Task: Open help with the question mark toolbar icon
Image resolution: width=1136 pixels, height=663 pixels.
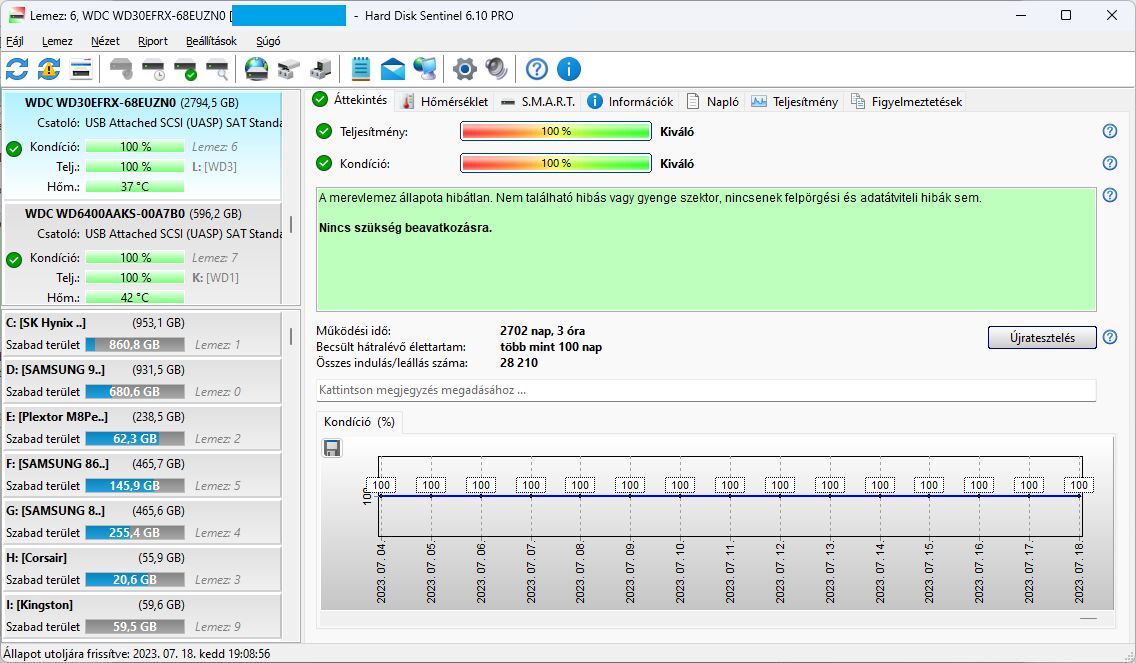Action: click(536, 70)
